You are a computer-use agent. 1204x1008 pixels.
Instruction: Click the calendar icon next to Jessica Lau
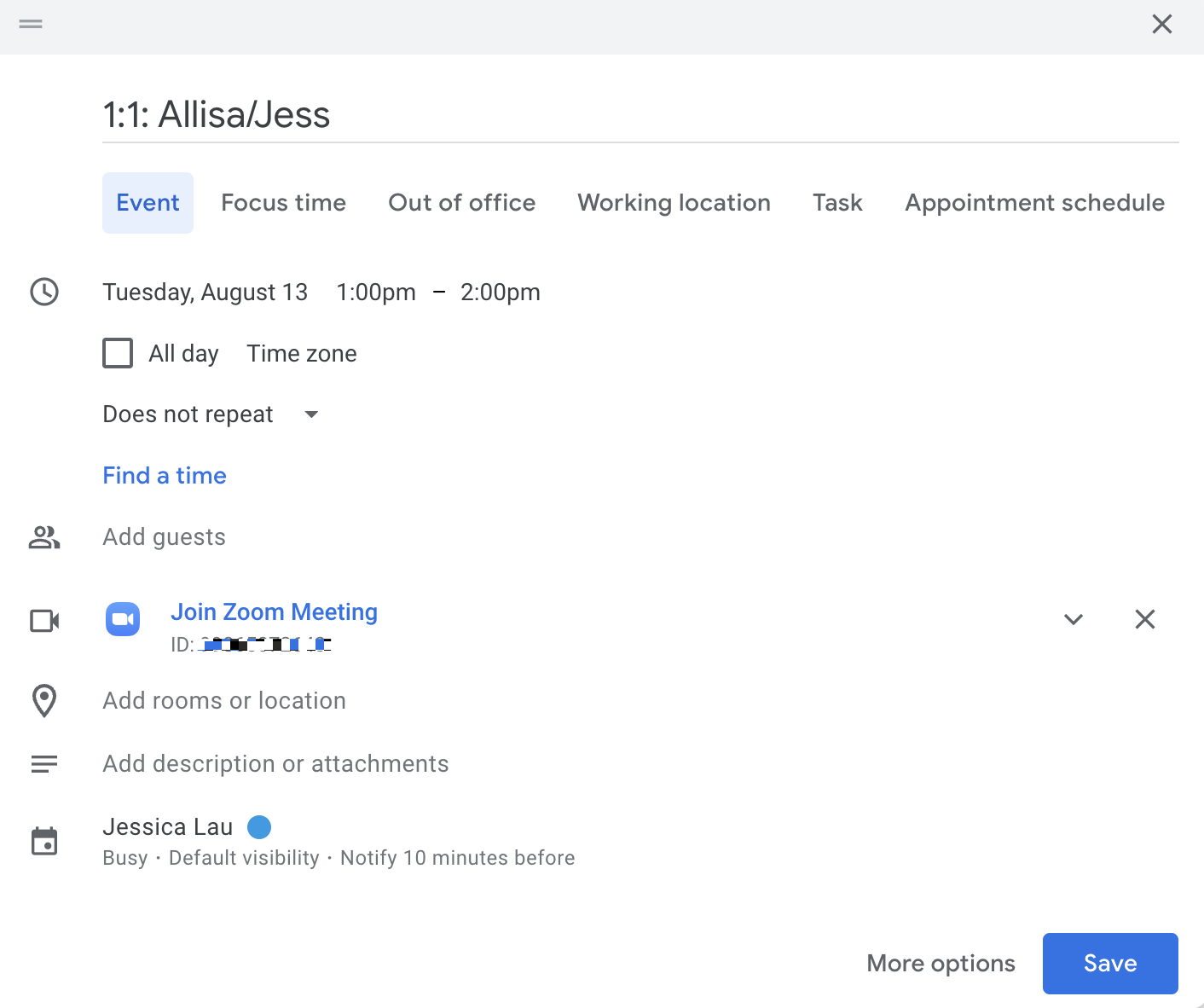click(x=44, y=841)
